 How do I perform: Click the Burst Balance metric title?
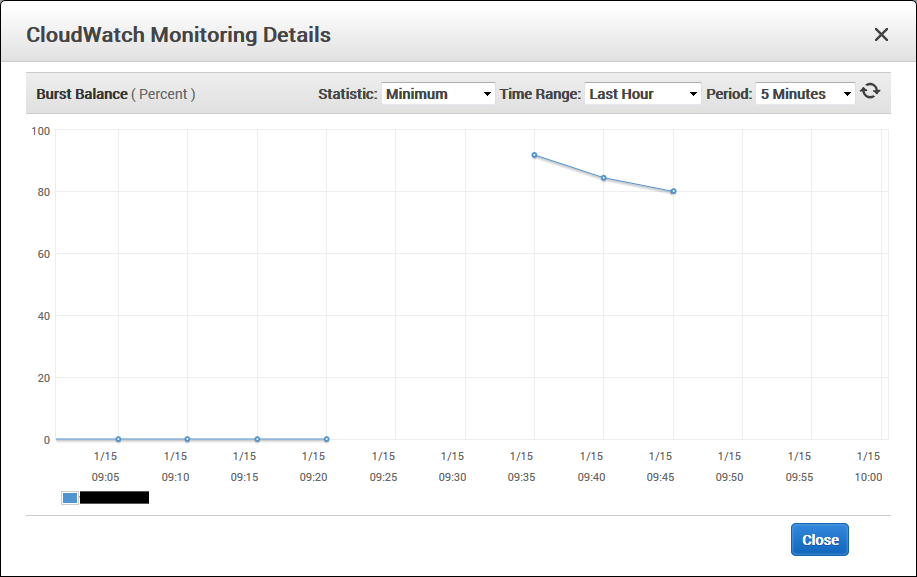tap(82, 94)
